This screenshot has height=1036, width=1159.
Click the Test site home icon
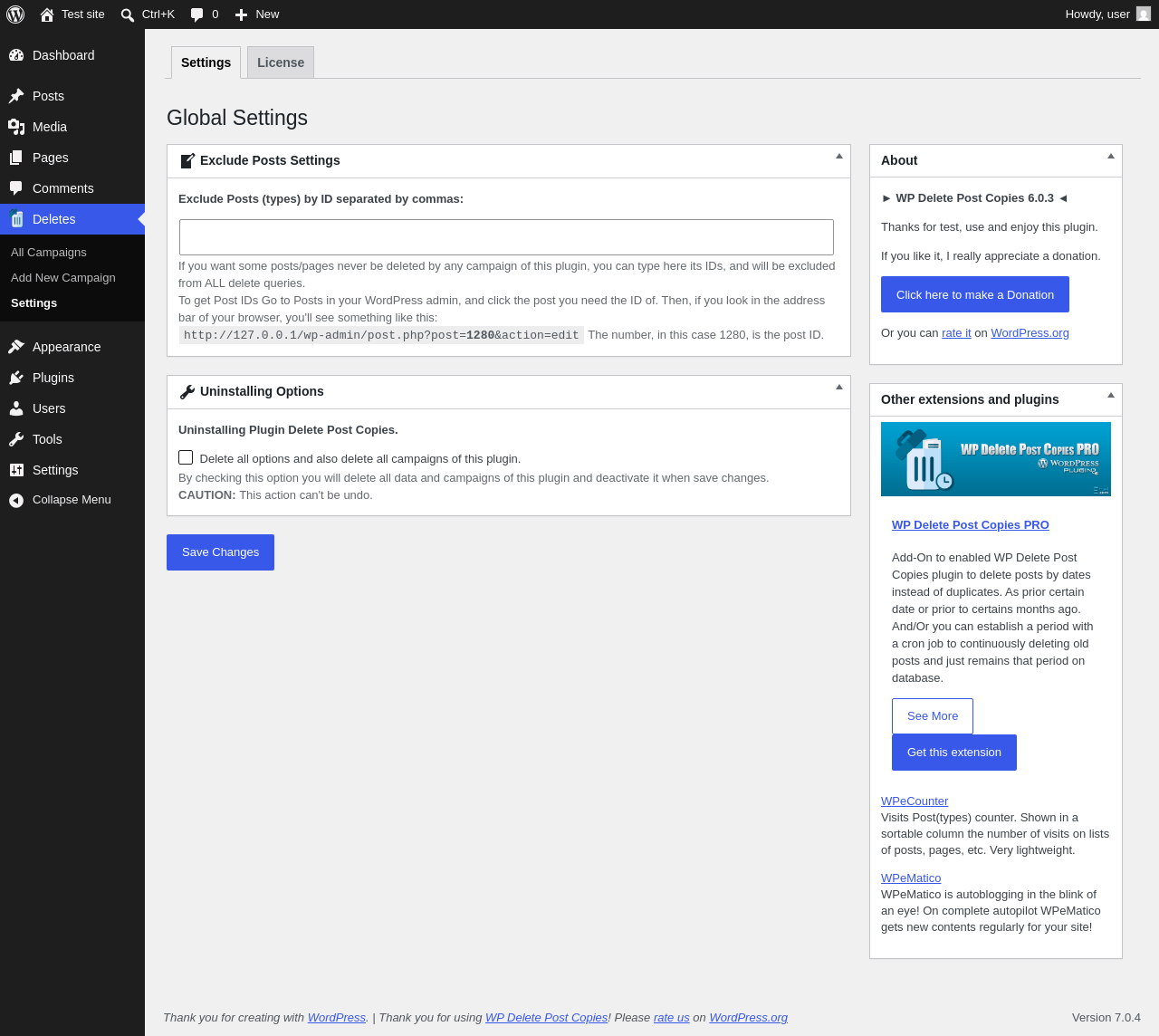47,14
